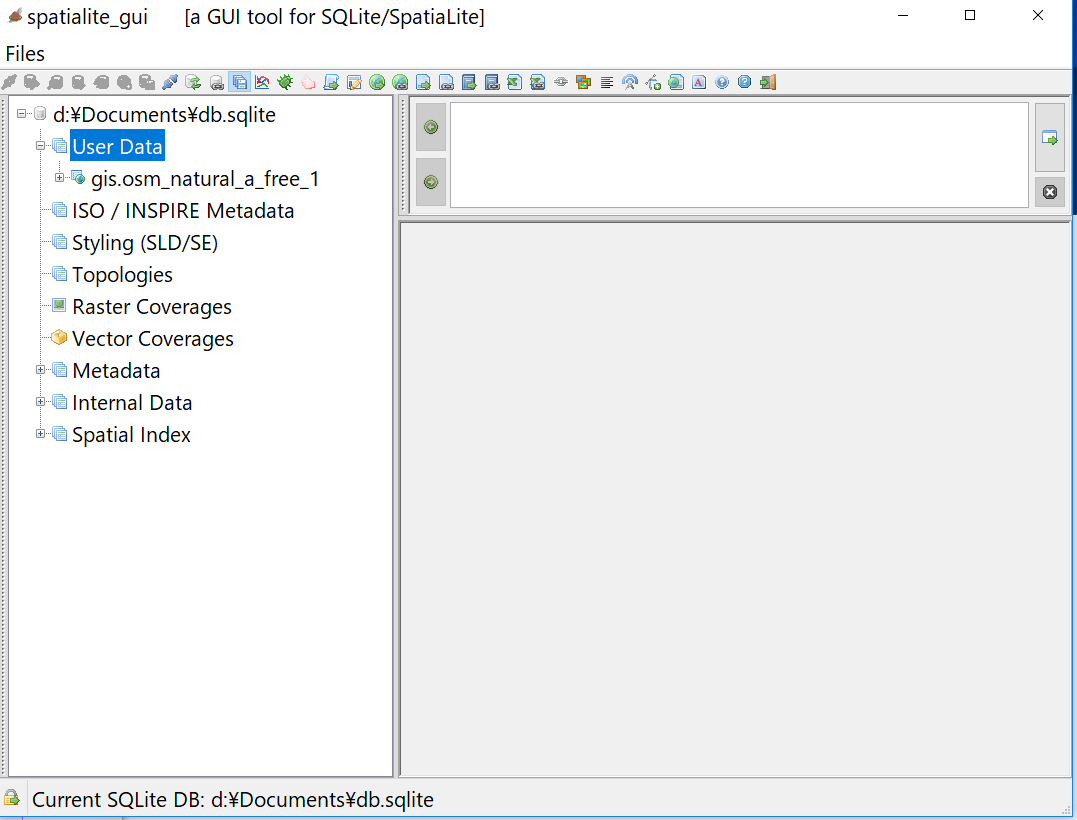Image resolution: width=1077 pixels, height=820 pixels.
Task: Select the User Data tree item
Action: [117, 146]
